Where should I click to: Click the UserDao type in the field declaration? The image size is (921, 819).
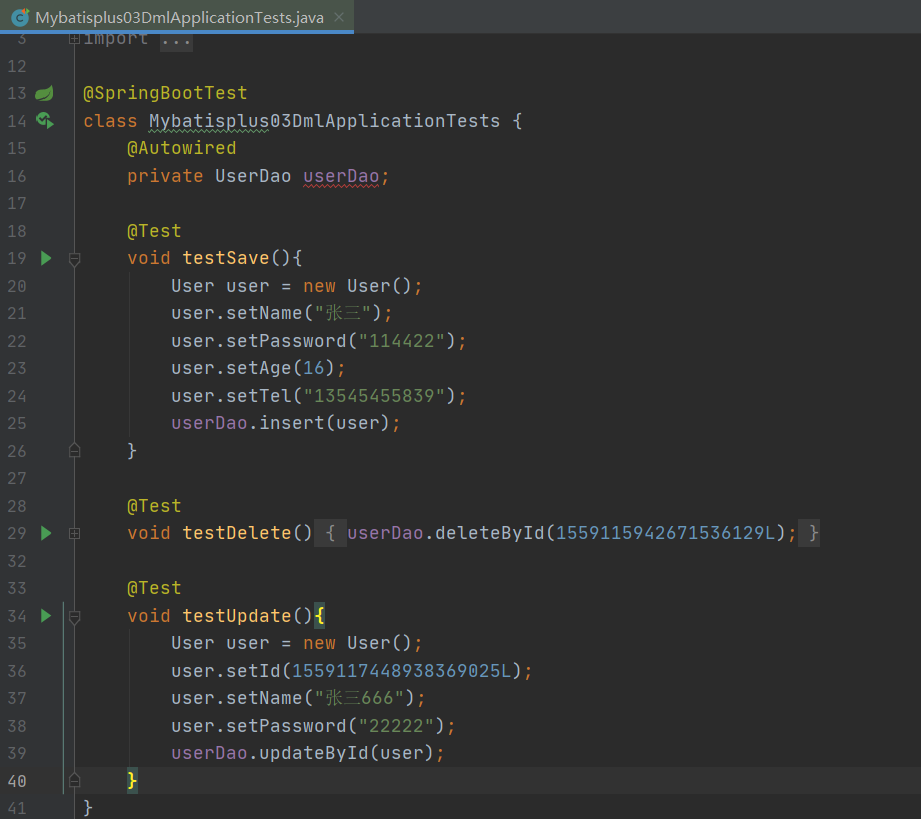click(x=253, y=176)
